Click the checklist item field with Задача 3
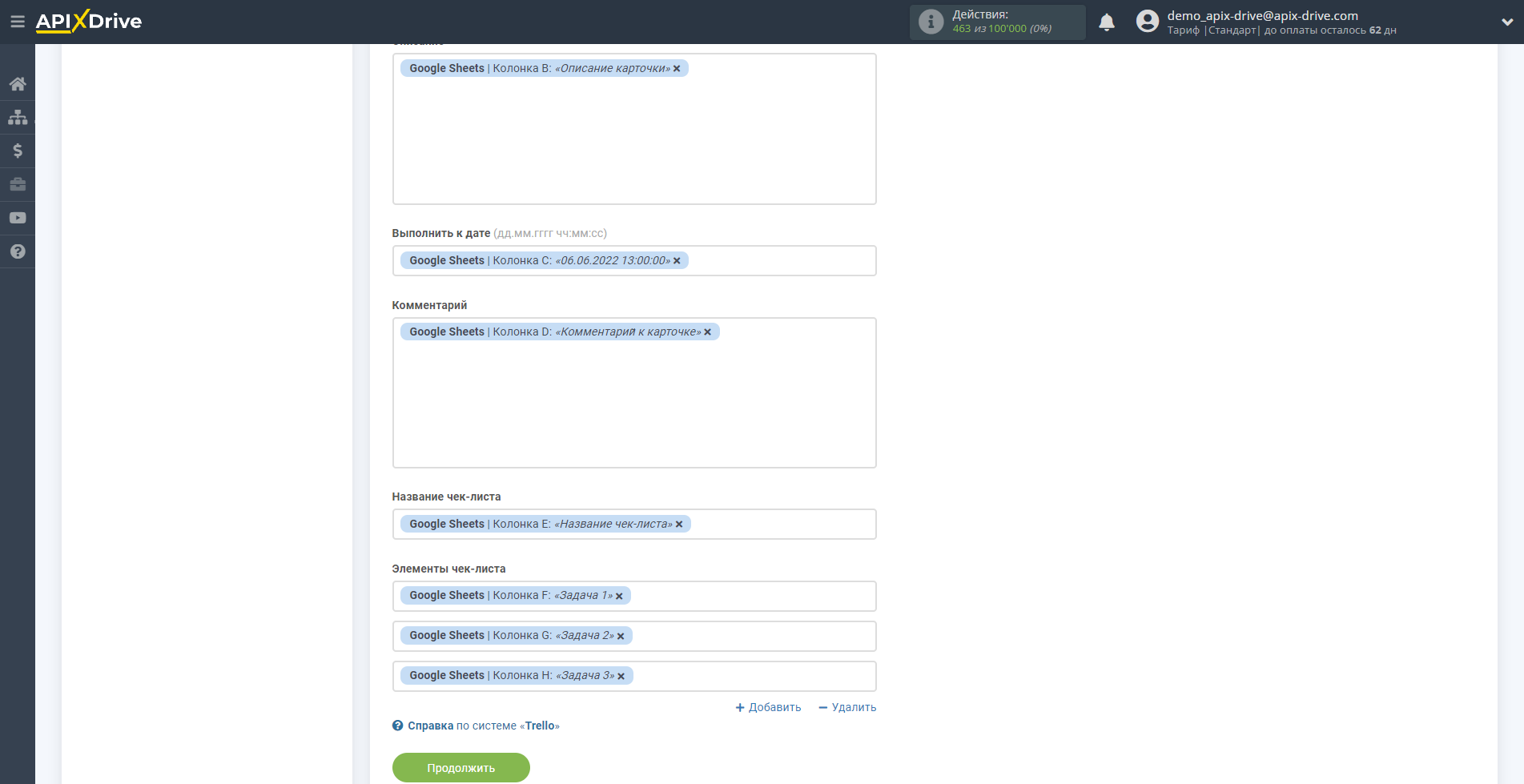The height and width of the screenshot is (784, 1524). coord(634,676)
